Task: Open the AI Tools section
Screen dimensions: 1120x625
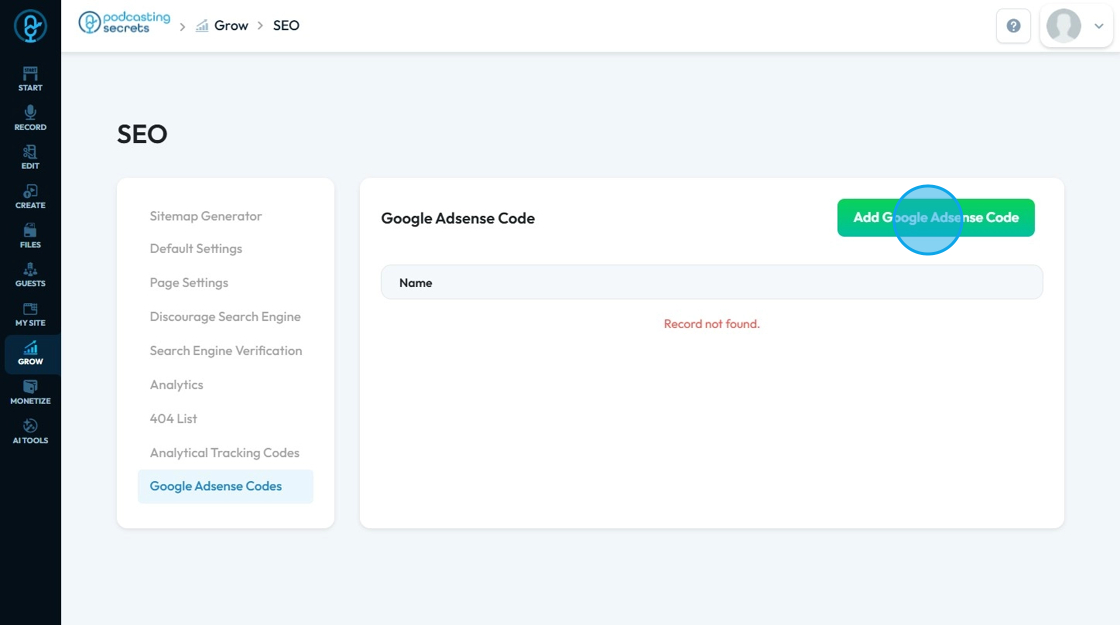Action: [x=30, y=431]
